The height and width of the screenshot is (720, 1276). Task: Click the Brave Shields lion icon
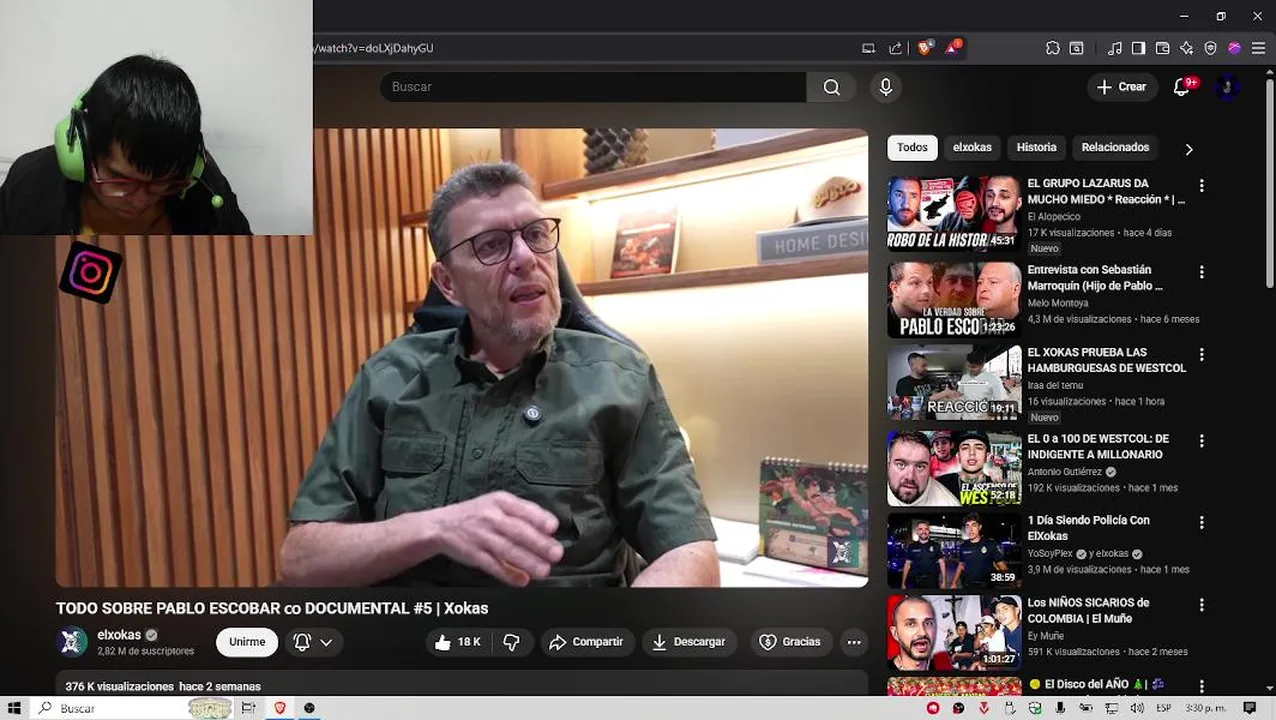point(925,47)
